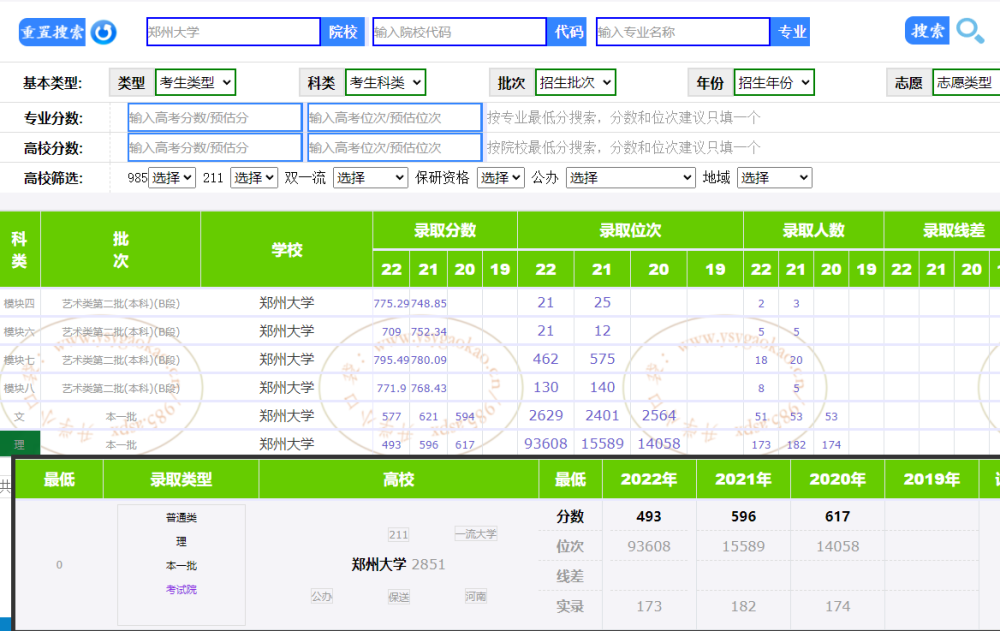Focus the 高校分数 ranking input field
This screenshot has height=631, width=1000.
click(x=394, y=147)
